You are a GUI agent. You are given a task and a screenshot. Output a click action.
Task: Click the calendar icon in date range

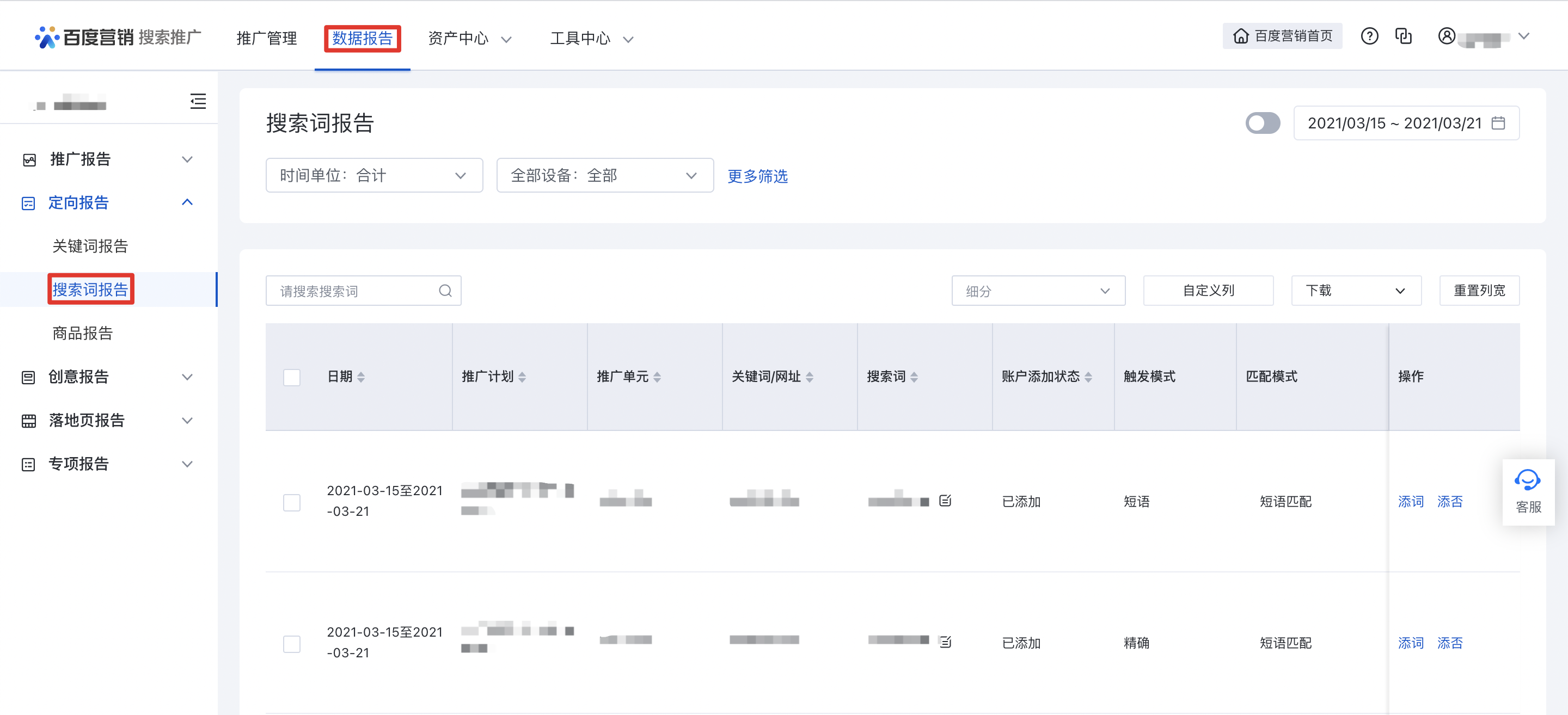click(x=1499, y=124)
